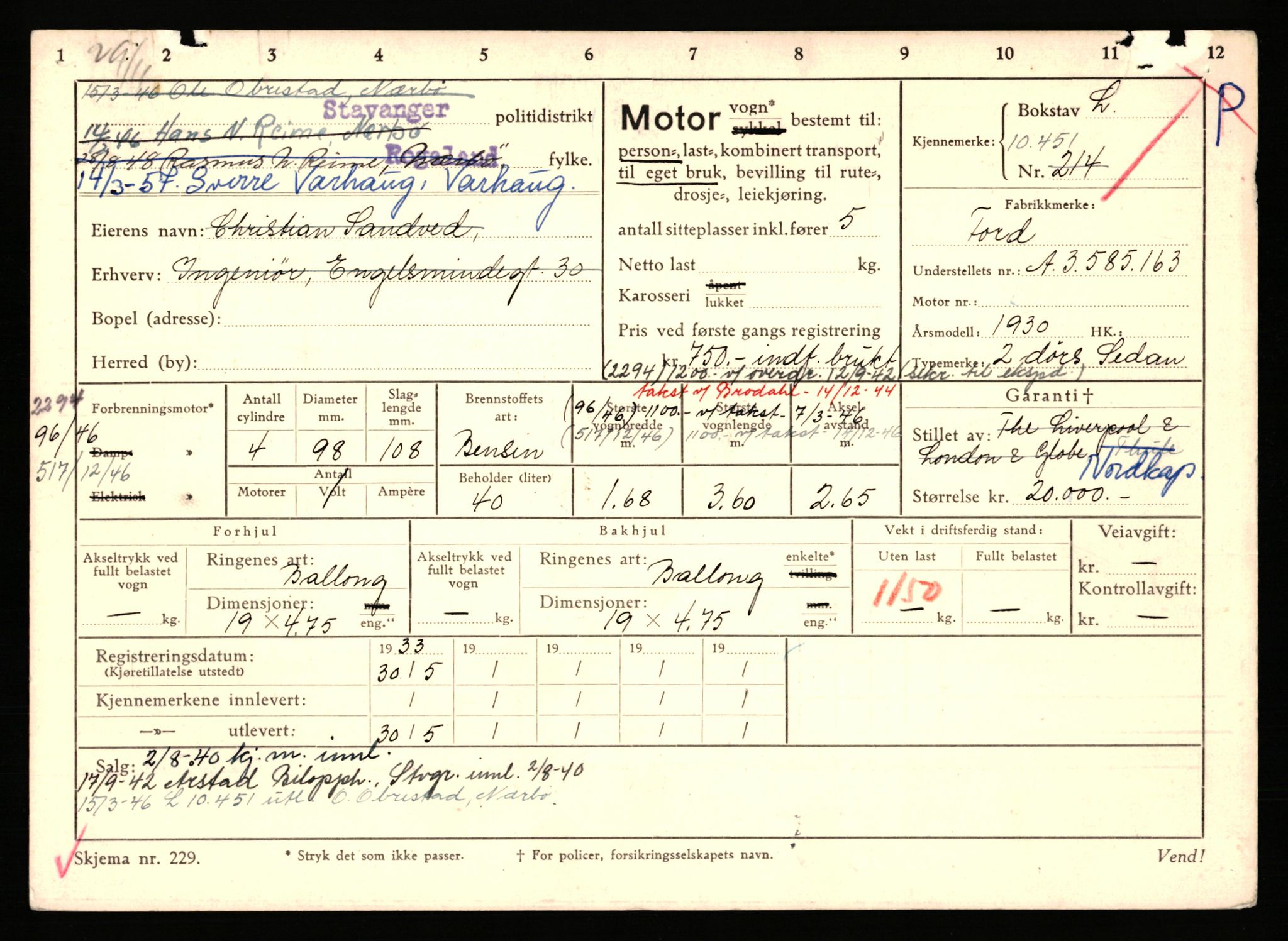The width and height of the screenshot is (1288, 941).
Task: Click the 'Kontrollavgift' label
Action: [x=1138, y=589]
